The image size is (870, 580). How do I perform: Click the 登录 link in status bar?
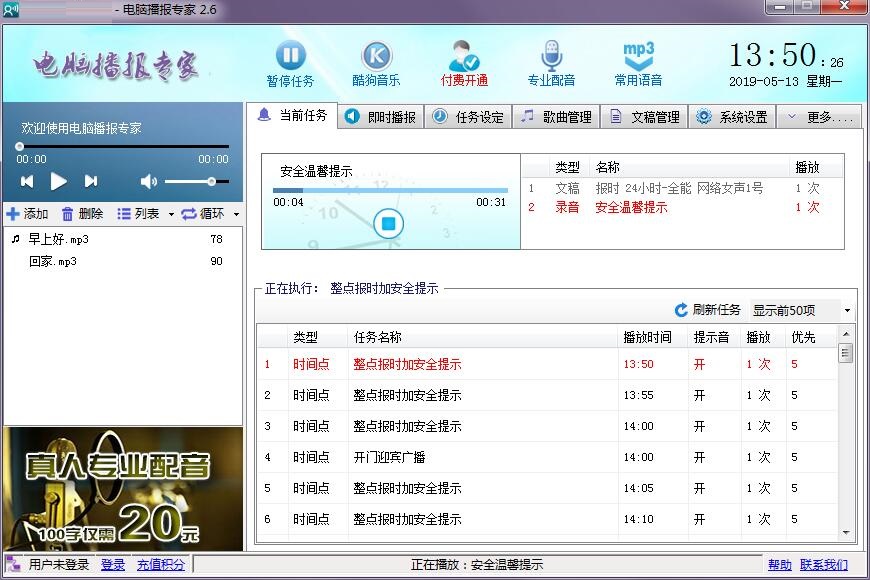click(113, 565)
